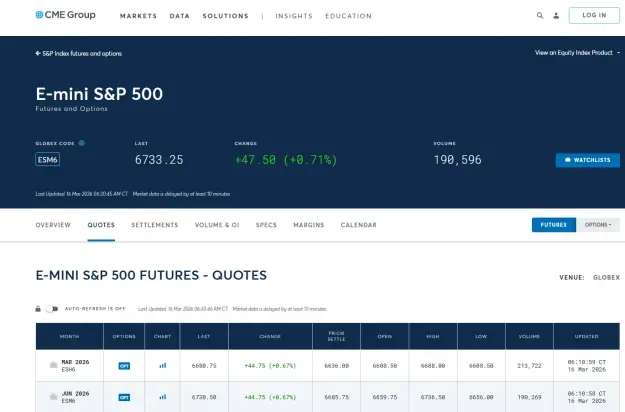
Task: Open the Education menu
Action: tap(348, 16)
